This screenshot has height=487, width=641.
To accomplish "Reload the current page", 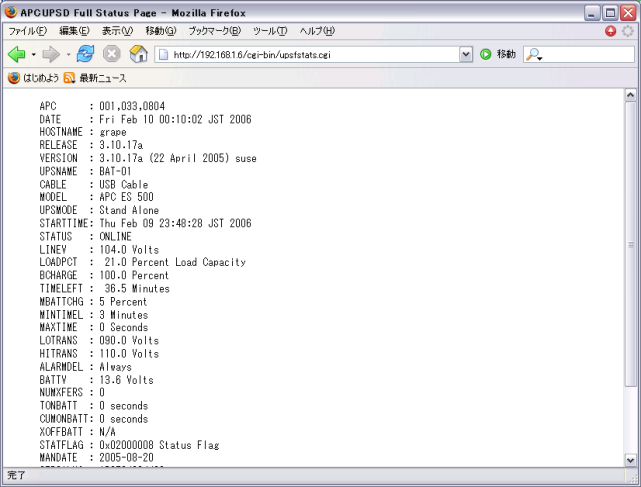I will coord(86,54).
